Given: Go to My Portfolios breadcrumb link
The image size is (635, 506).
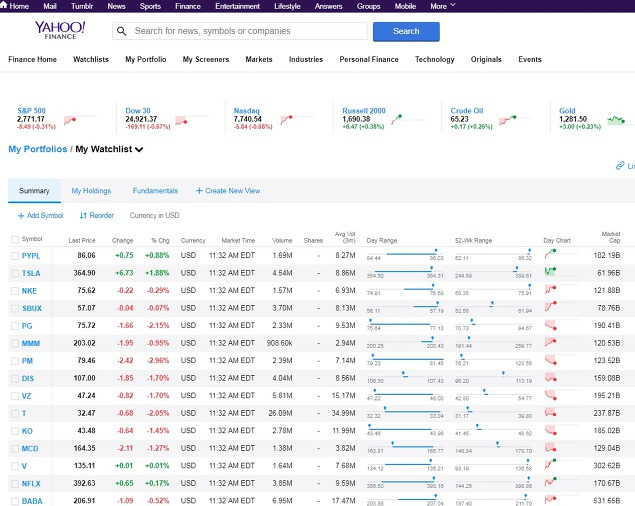Looking at the screenshot, I should click(x=38, y=149).
